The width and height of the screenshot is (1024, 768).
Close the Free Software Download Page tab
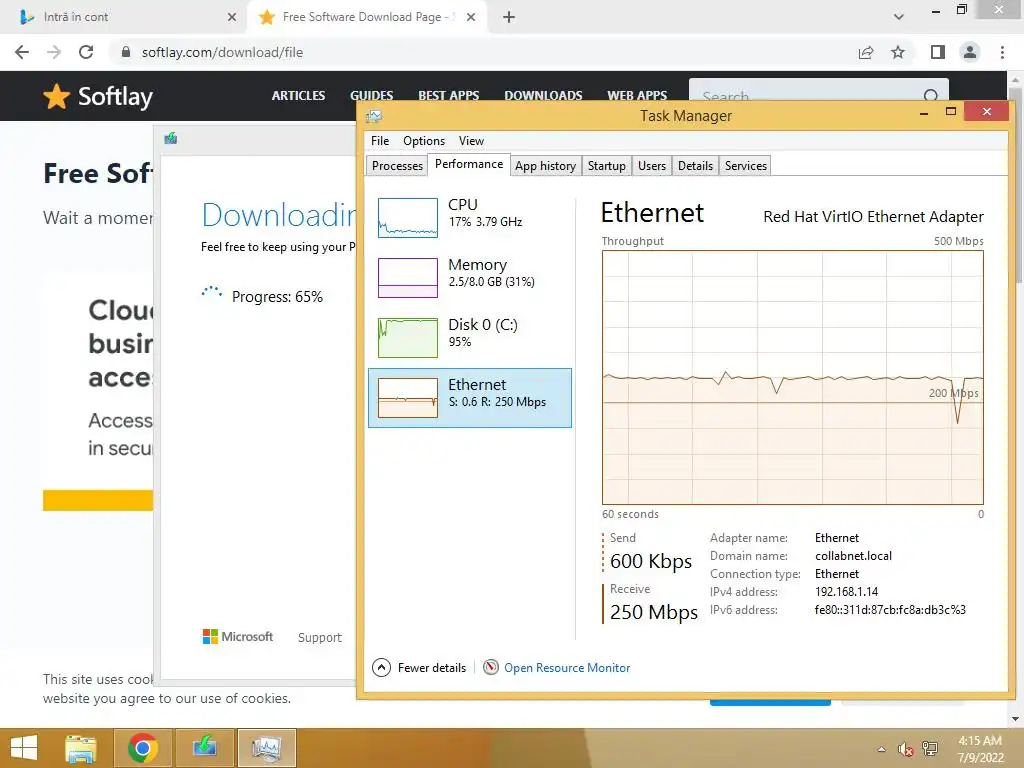(471, 18)
